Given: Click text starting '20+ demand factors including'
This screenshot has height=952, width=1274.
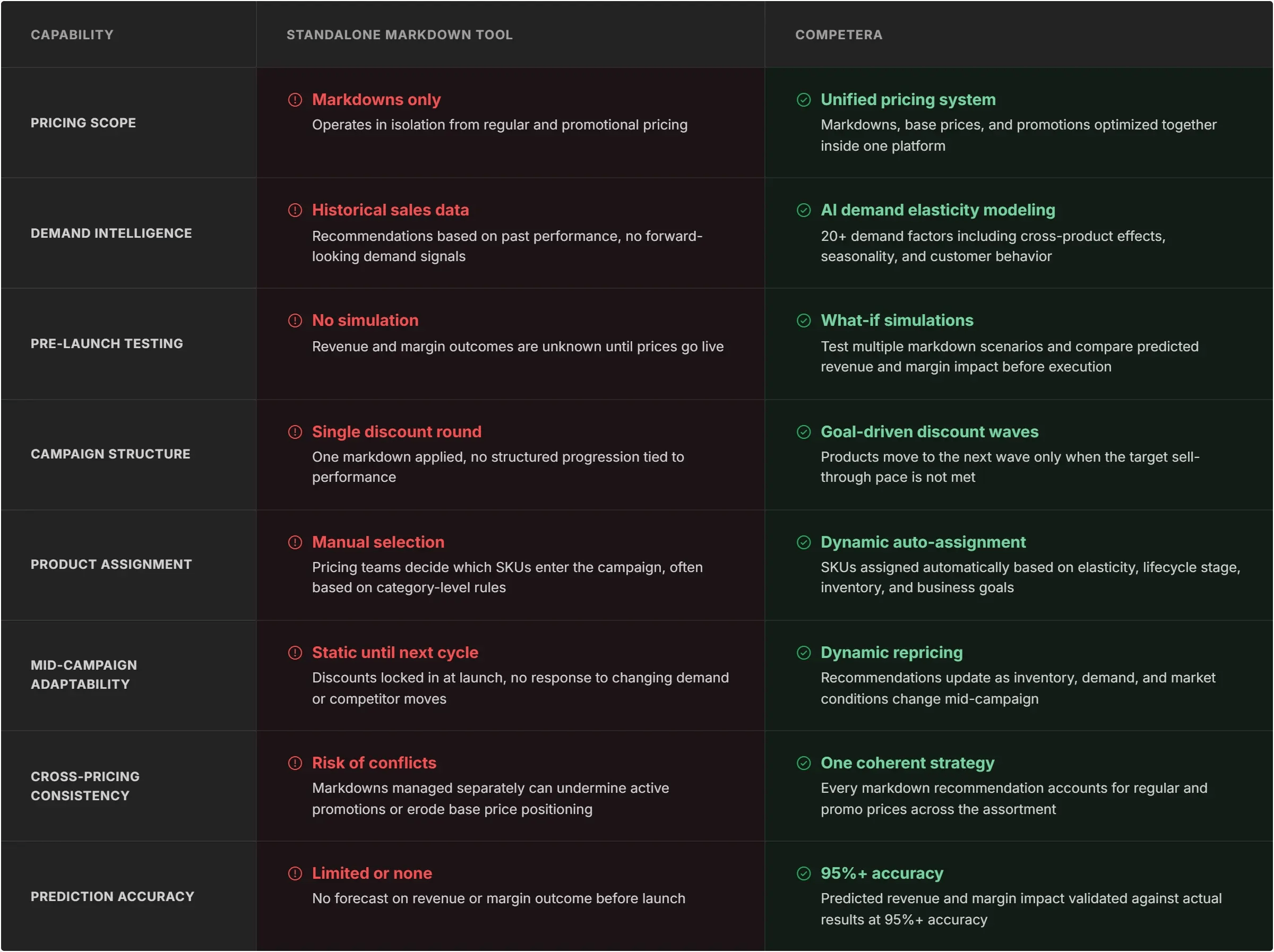Looking at the screenshot, I should click(x=993, y=246).
